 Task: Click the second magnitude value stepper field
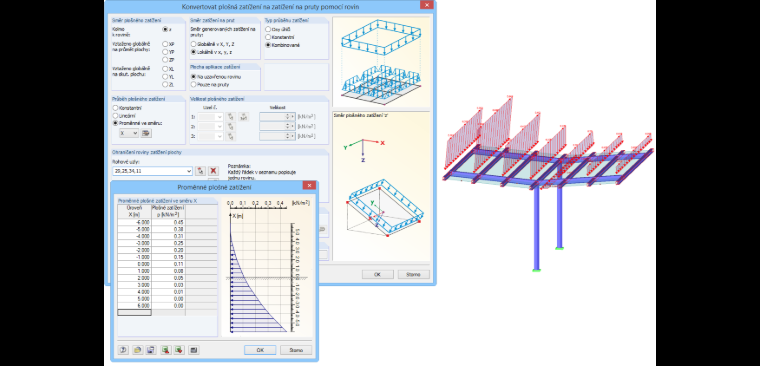[x=277, y=127]
